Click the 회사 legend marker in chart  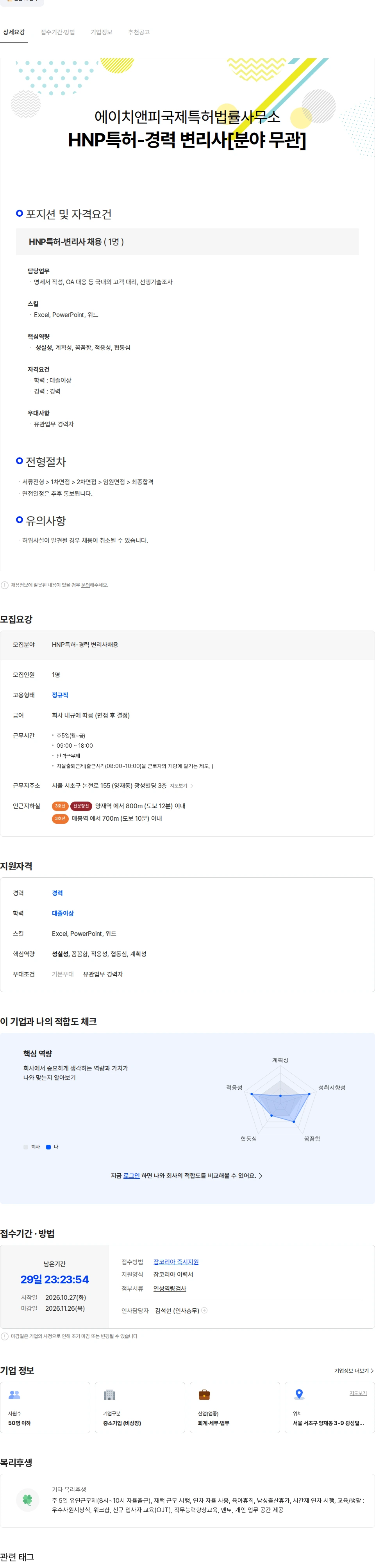tap(25, 1147)
